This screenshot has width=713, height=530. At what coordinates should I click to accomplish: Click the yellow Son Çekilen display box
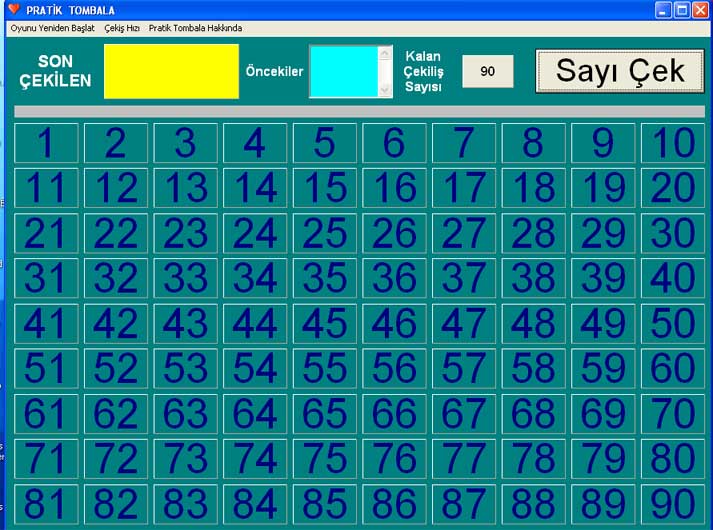point(171,71)
